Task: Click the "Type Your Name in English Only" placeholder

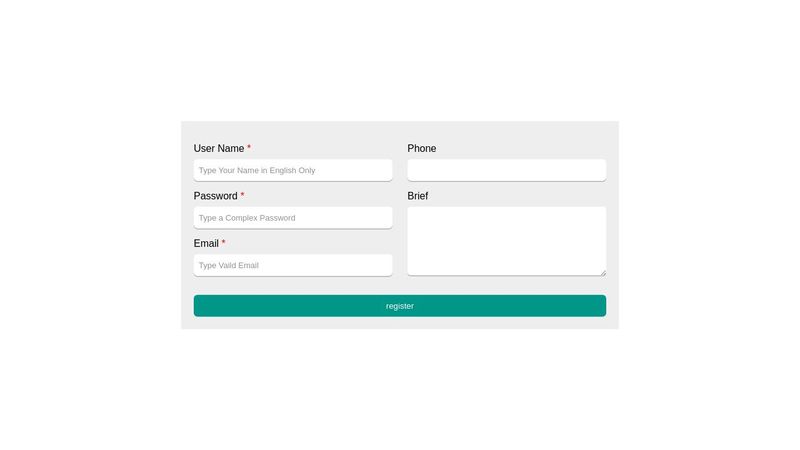Action: pos(257,171)
